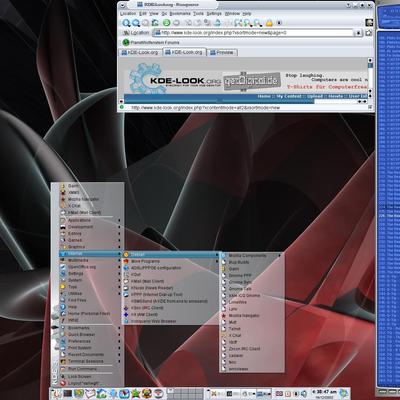400x400 pixels.
Task: Click the KDE-LOOK.org logo banner
Action: tap(175, 79)
